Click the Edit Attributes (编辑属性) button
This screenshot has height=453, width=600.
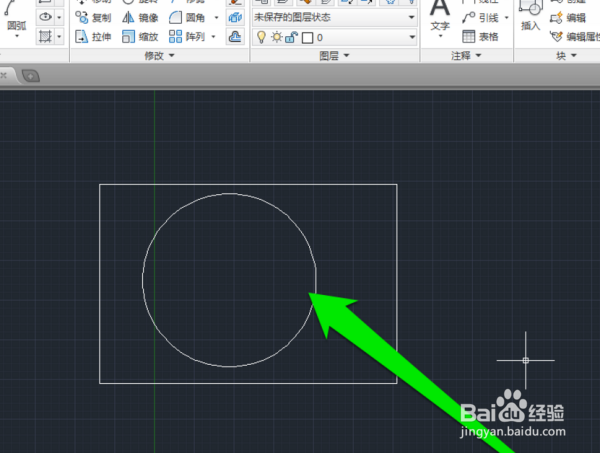(x=575, y=37)
